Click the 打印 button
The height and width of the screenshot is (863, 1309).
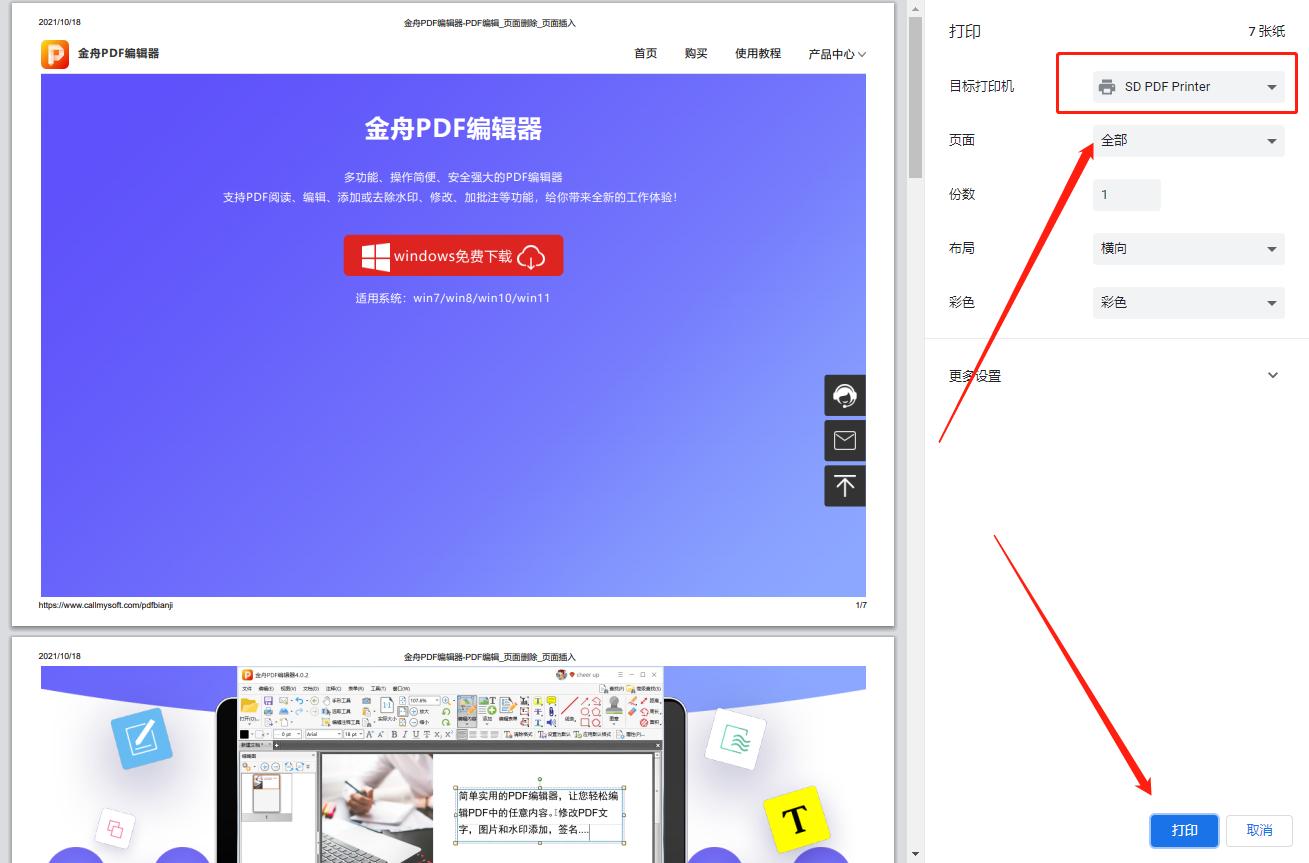1184,830
